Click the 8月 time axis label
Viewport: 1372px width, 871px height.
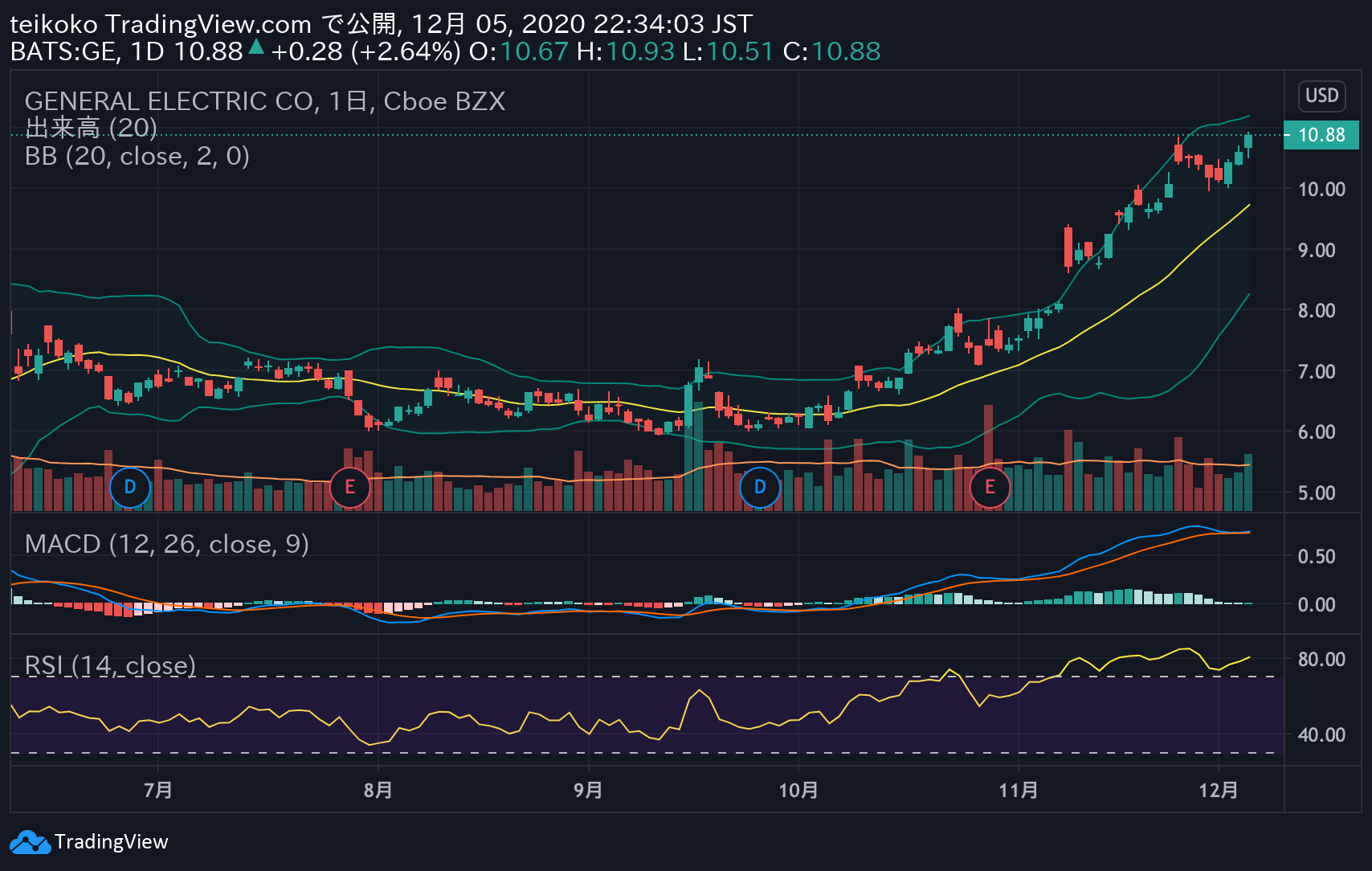tap(378, 790)
